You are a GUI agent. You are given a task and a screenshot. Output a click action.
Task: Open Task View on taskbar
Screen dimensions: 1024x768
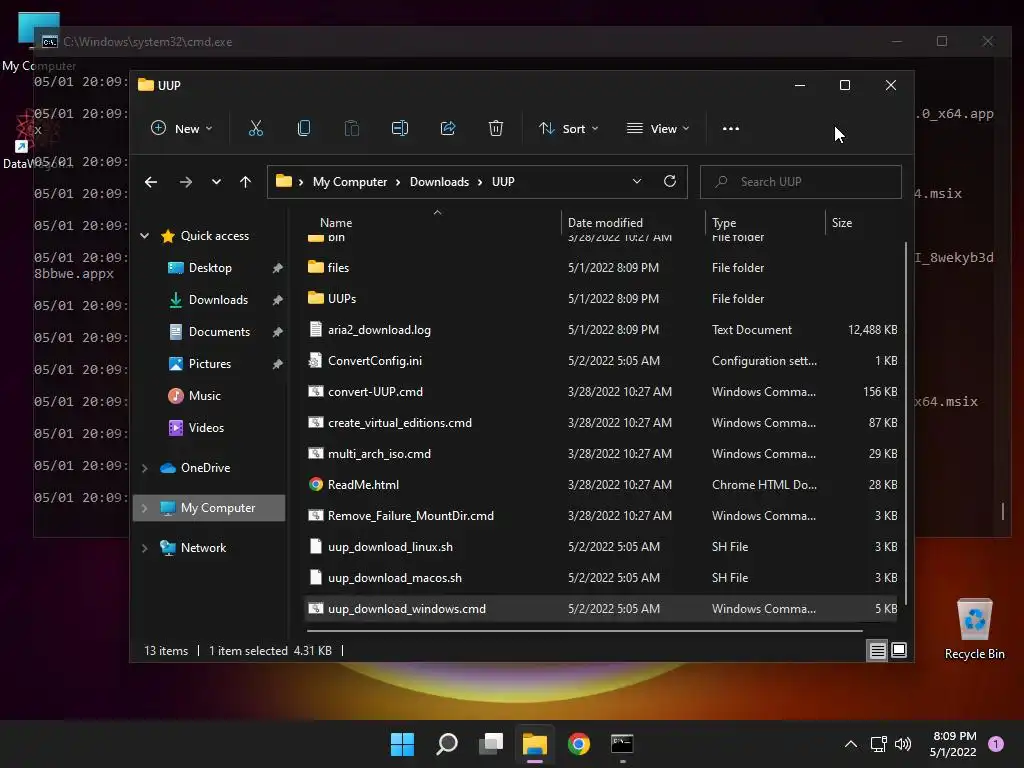pos(491,744)
